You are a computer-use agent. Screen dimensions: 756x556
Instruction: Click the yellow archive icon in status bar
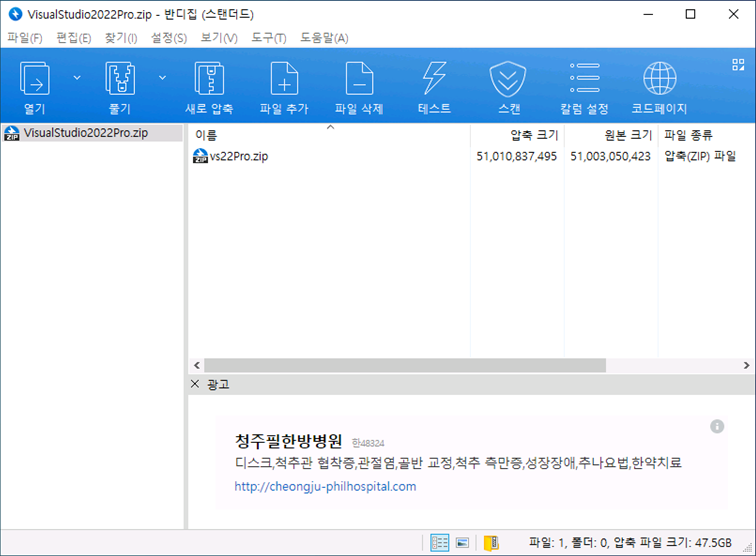click(491, 543)
